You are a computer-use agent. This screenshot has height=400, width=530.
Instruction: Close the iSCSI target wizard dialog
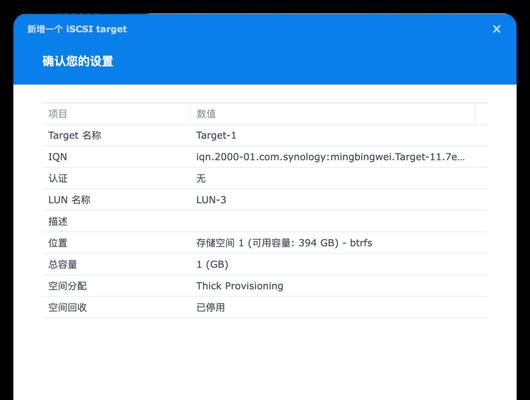496,29
